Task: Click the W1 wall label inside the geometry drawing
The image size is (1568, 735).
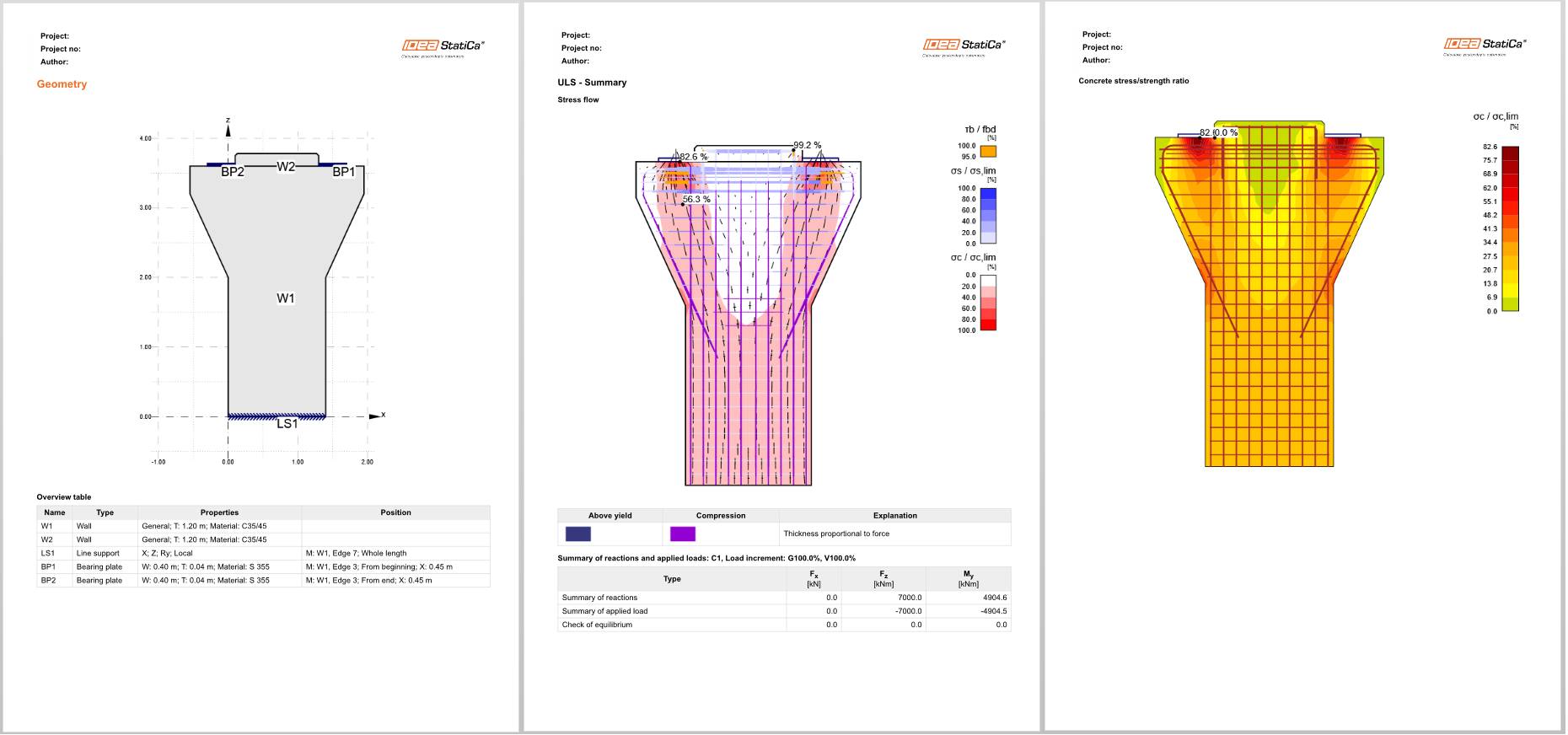Action: pos(286,298)
